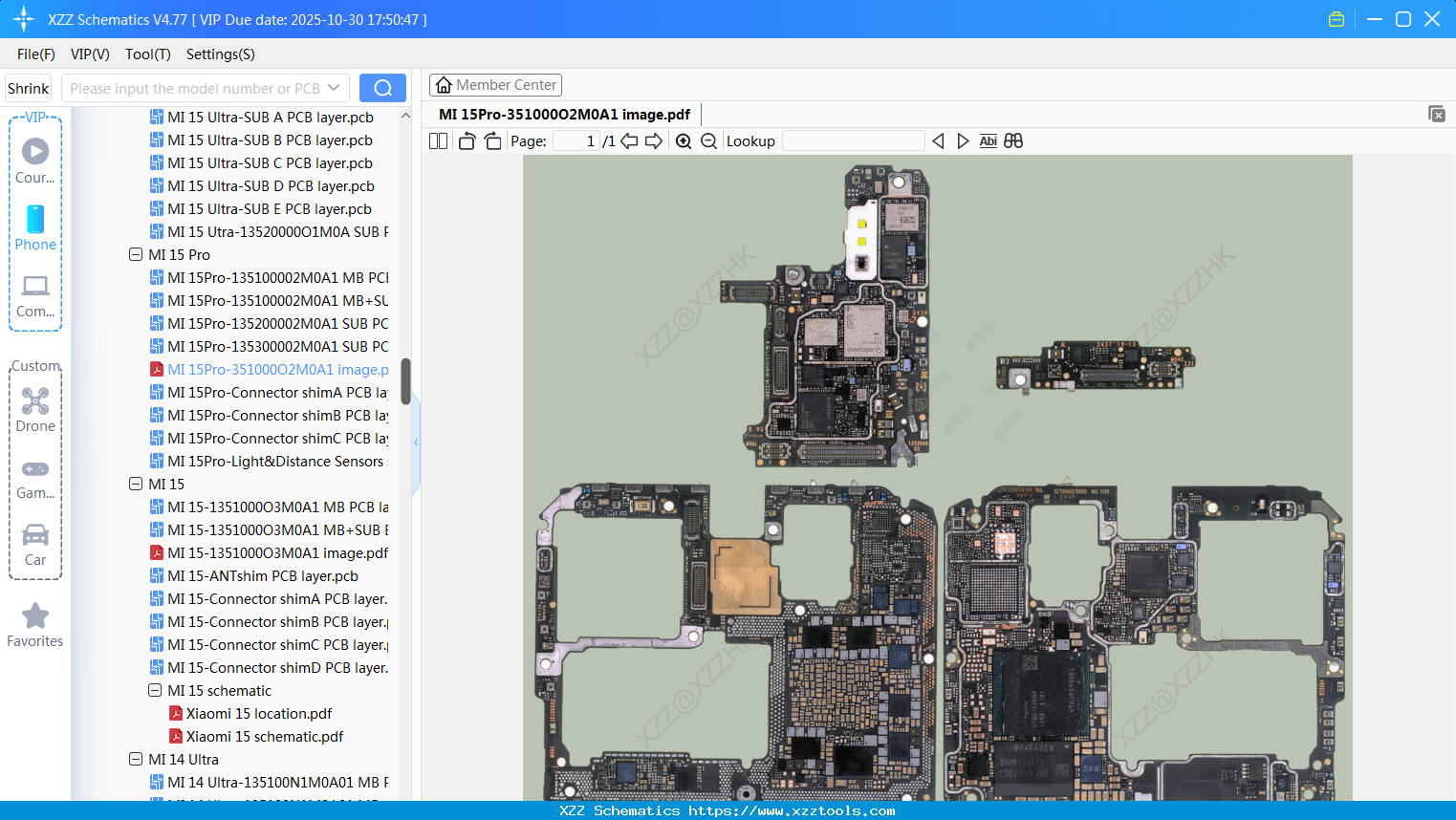Select the MI 15Pro-351000O2M0A1 image.pdf tab
1456x820 pixels.
click(564, 114)
